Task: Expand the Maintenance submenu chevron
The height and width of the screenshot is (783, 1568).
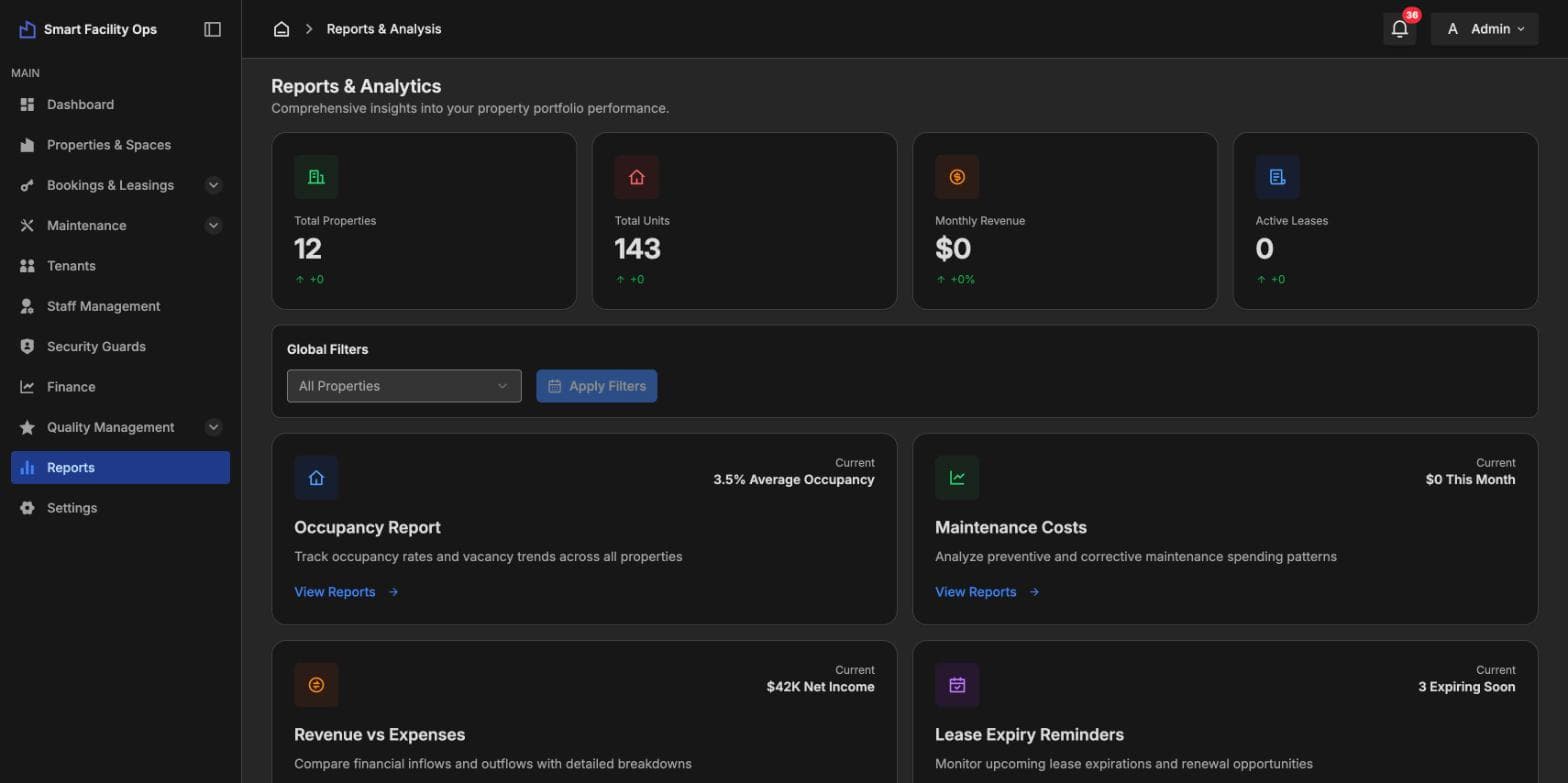Action: click(213, 225)
